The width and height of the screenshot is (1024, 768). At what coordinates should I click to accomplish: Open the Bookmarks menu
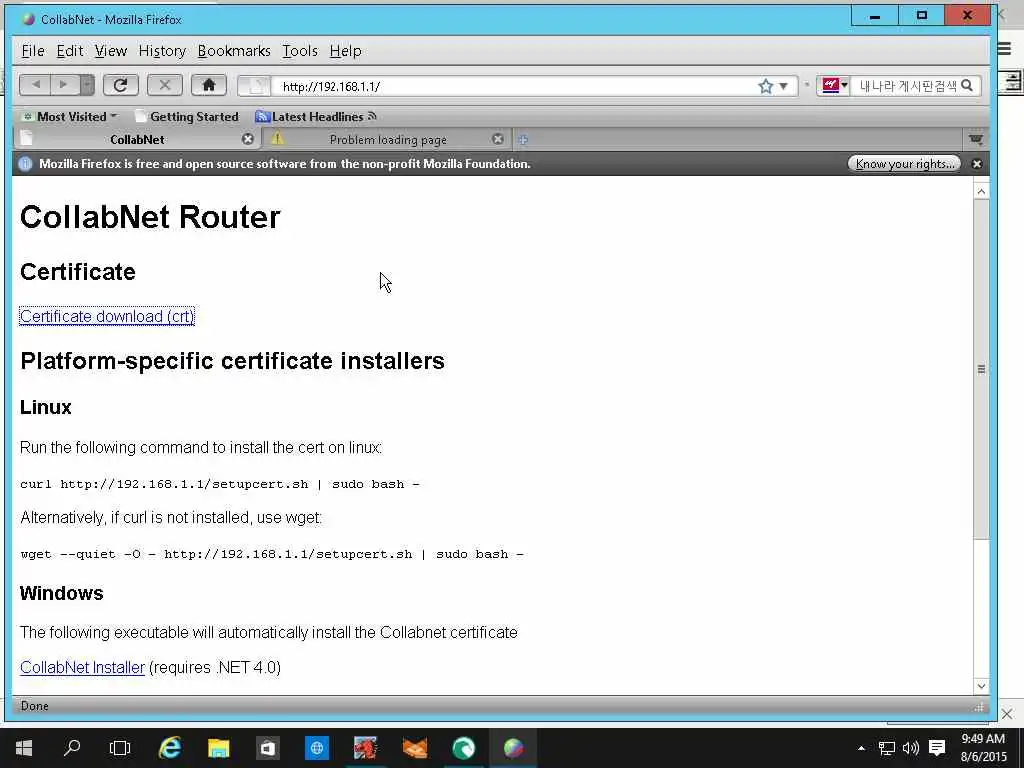234,51
